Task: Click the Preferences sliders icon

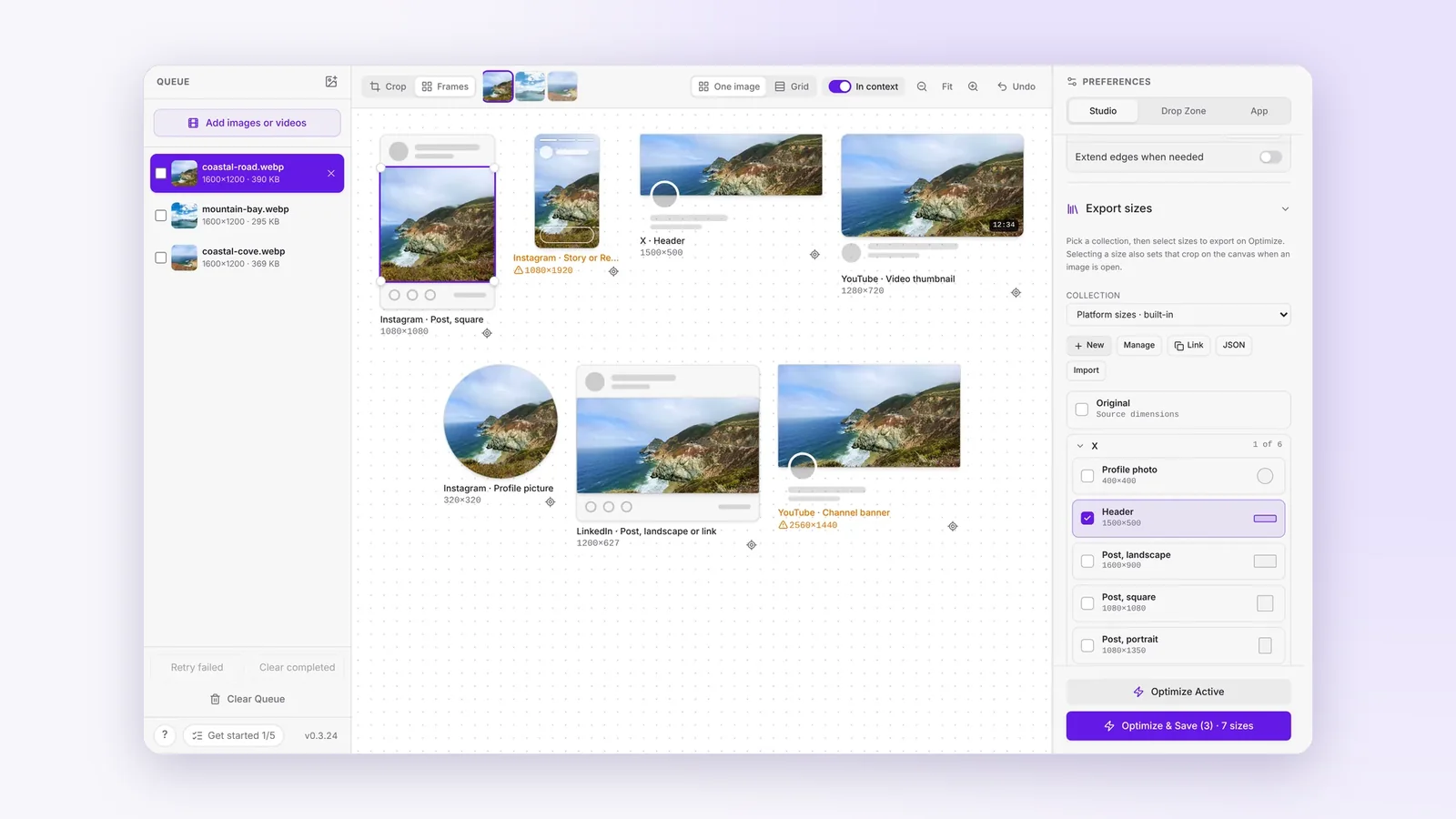Action: tap(1072, 82)
